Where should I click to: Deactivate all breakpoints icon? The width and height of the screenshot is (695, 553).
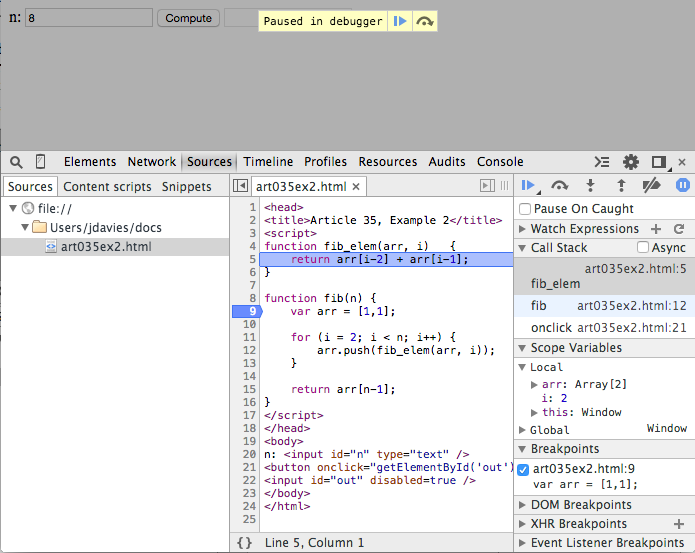tap(652, 185)
